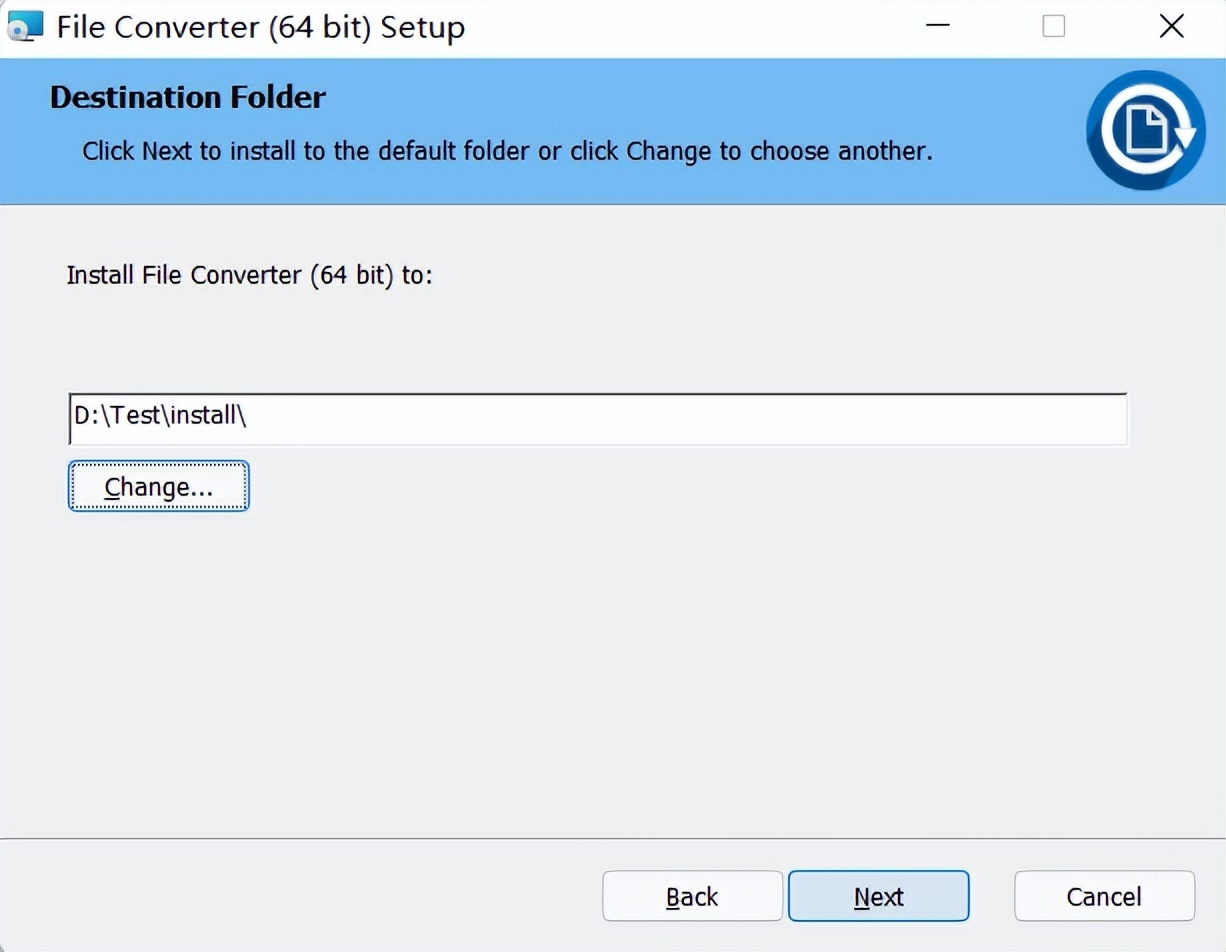Select the minimize icon on the title bar
This screenshot has height=952, width=1226.
937,26
